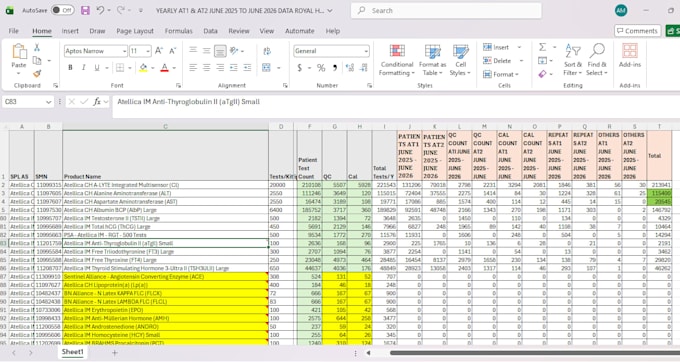
Task: Align text to the right
Action: (220, 68)
